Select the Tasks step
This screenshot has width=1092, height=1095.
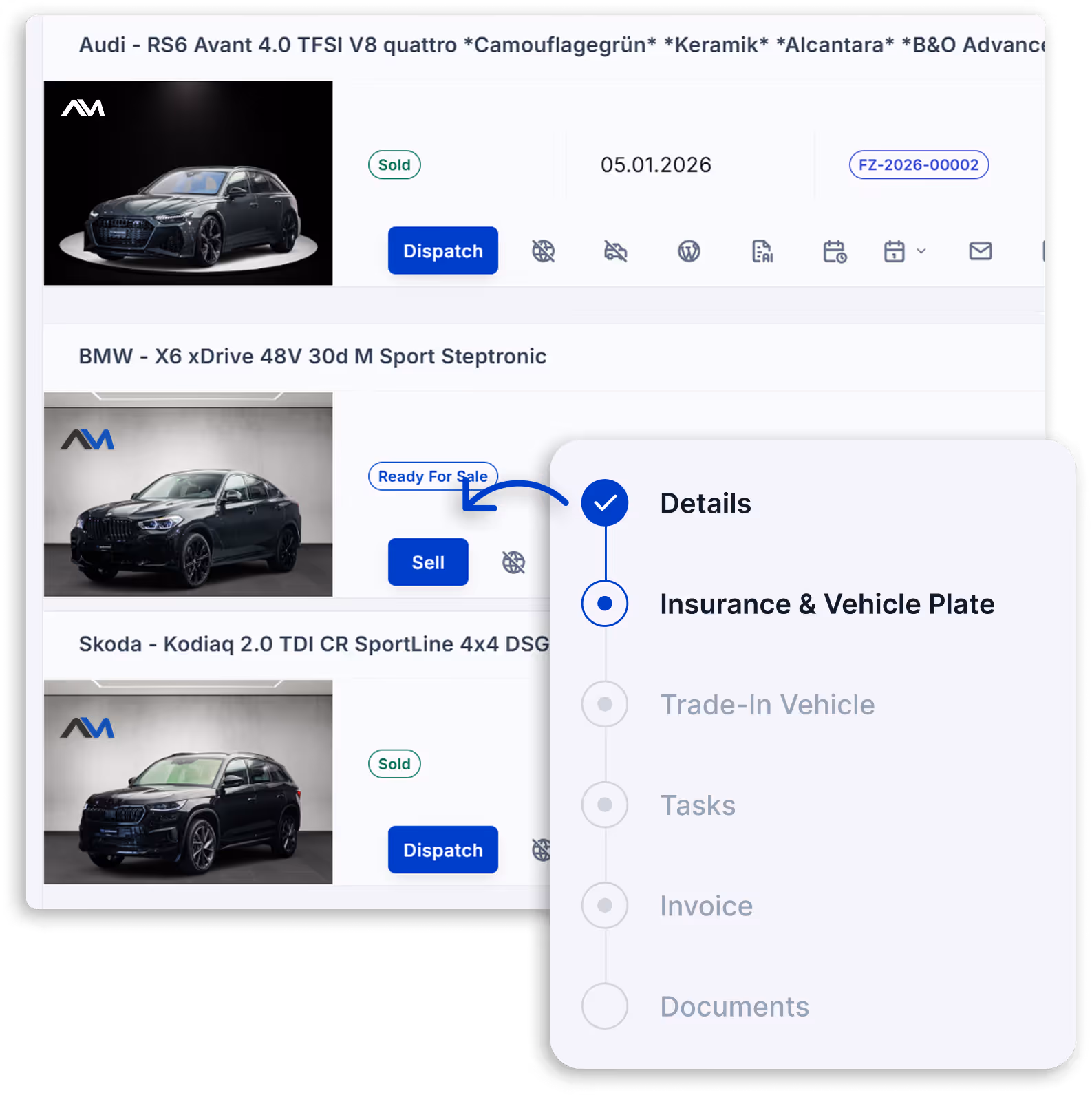pos(698,805)
